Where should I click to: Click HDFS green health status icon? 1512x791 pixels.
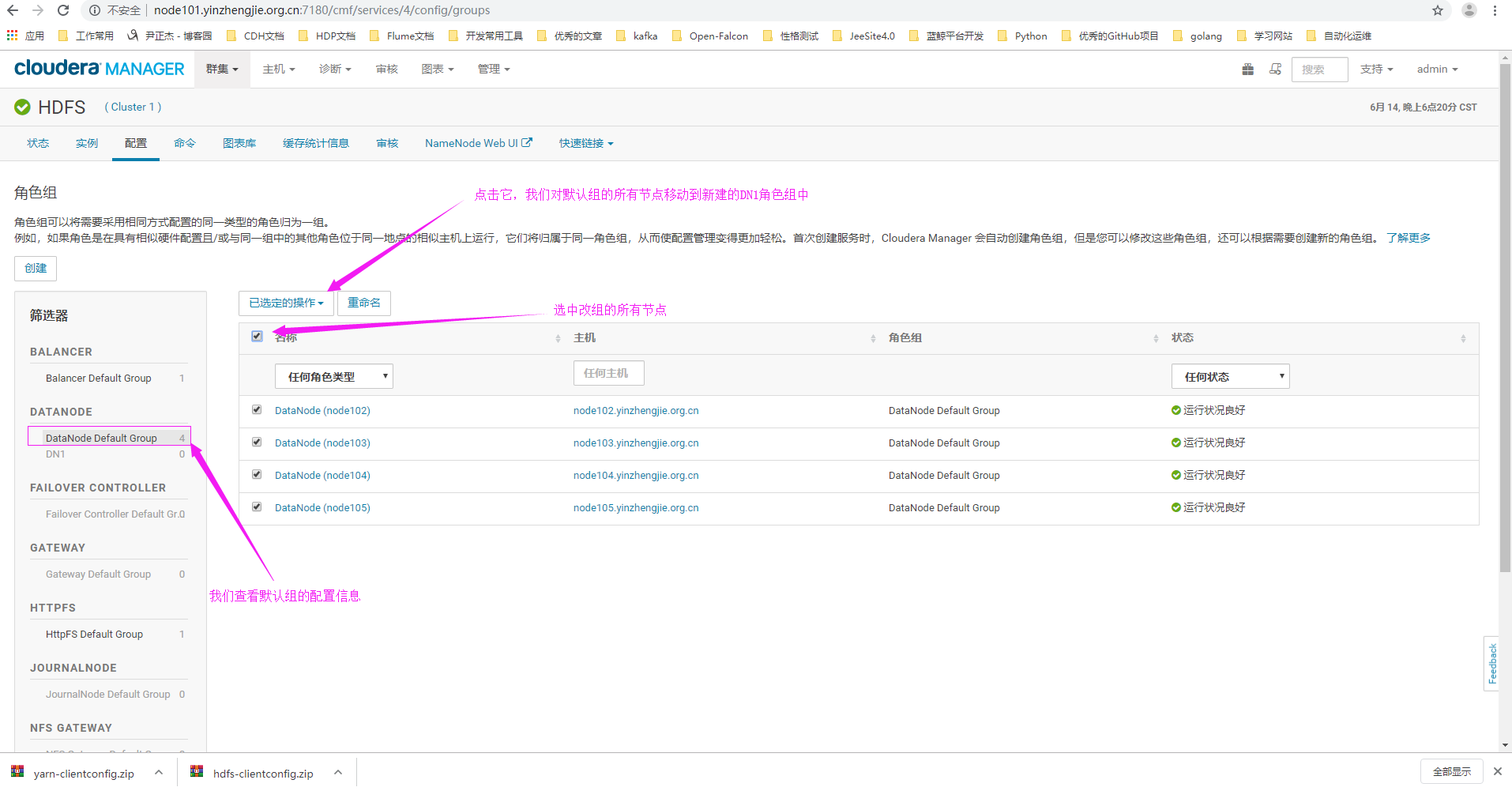point(23,107)
